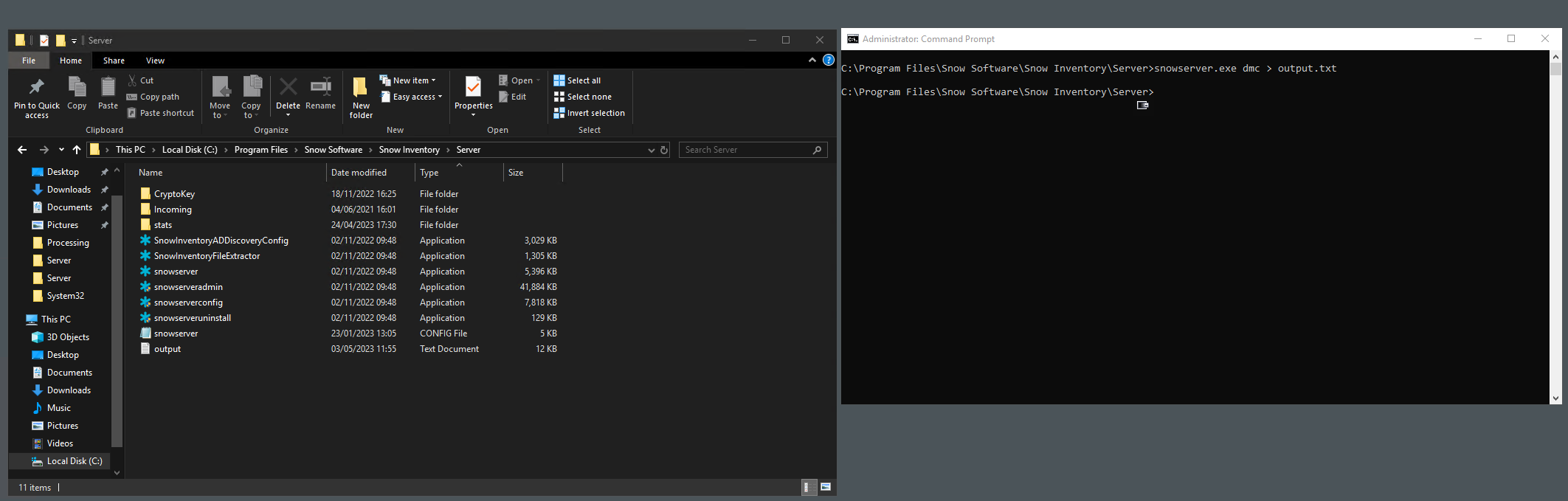Refresh the Server folder view
Screen dimensions: 1568x501
(x=664, y=150)
